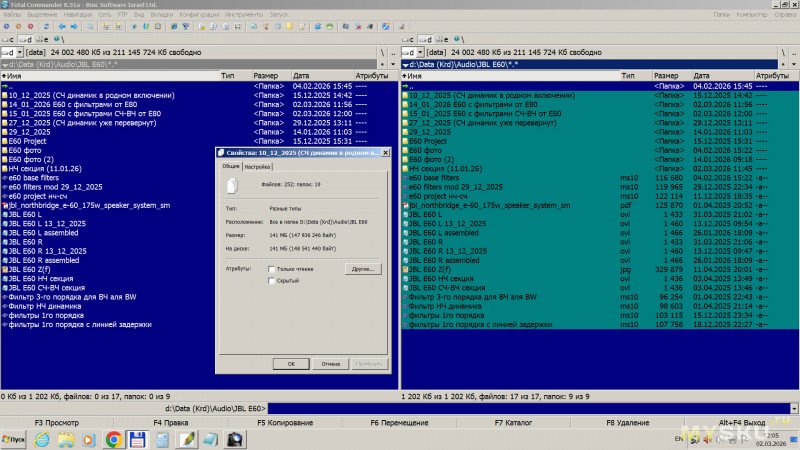Screen dimensions: 800x450
Task: Switch to the 'Настройка' tab in properties
Action: 257,167
